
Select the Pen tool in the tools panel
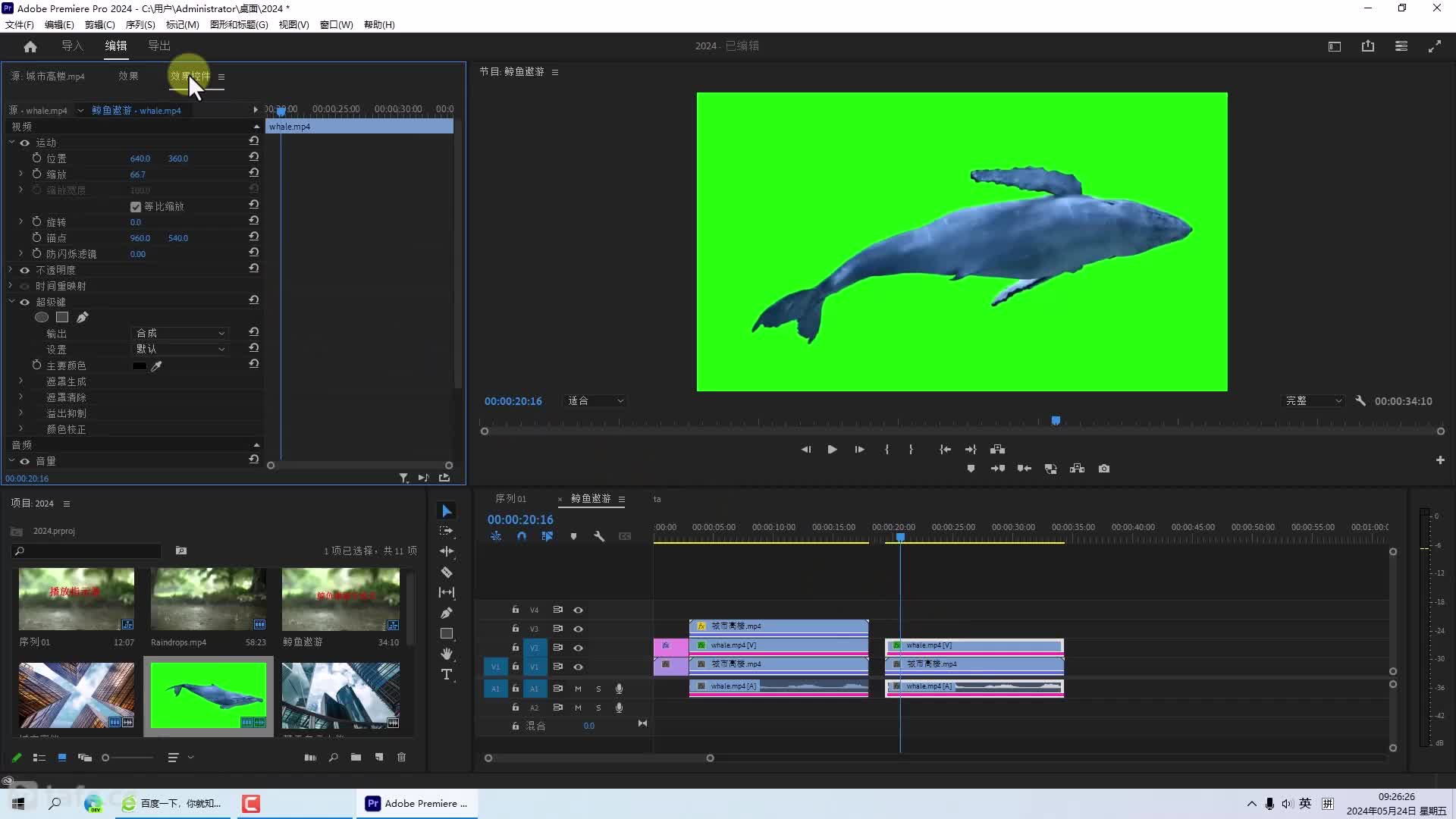447,613
